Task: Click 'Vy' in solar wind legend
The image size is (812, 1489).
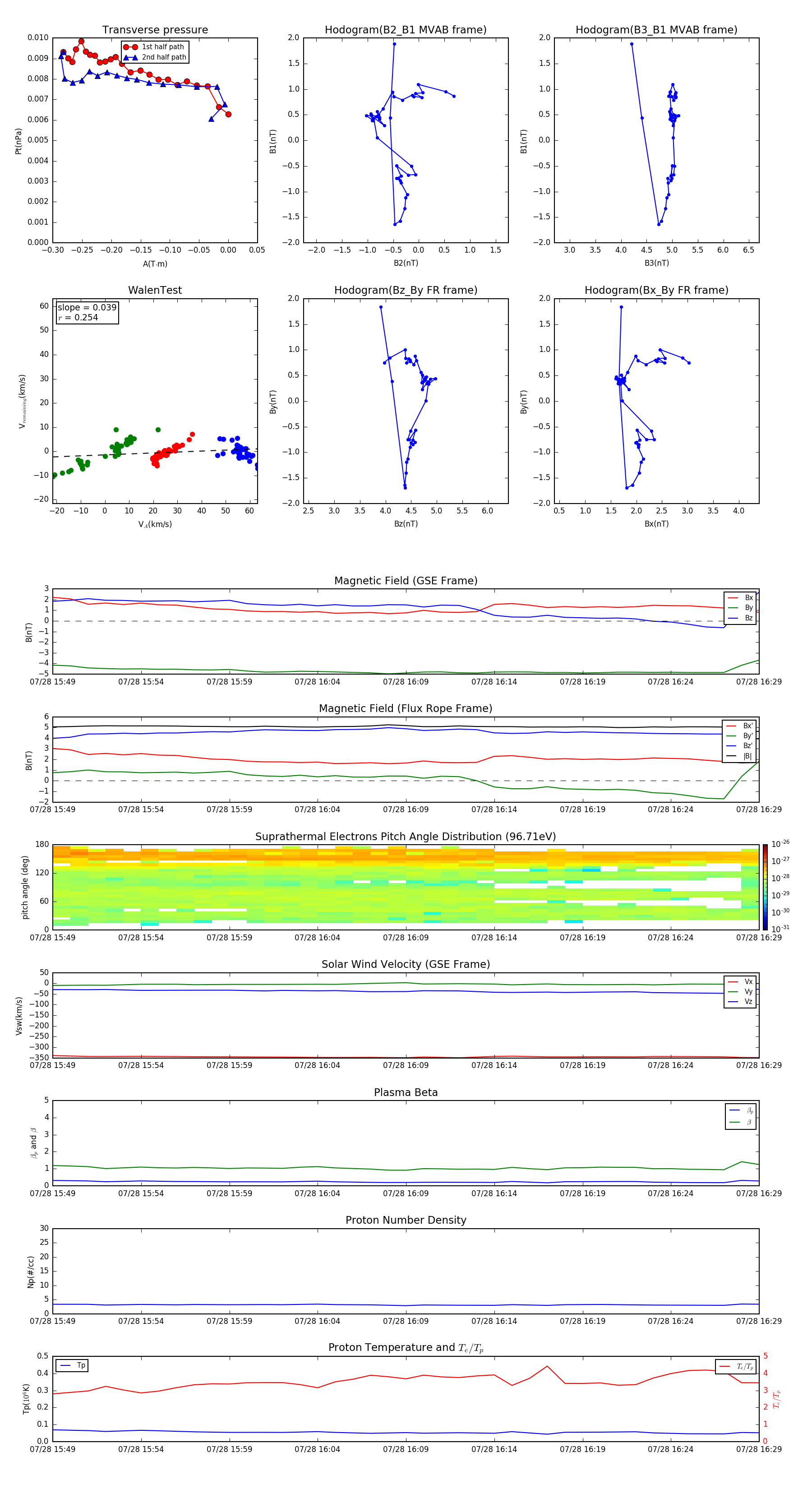Action: tap(748, 991)
